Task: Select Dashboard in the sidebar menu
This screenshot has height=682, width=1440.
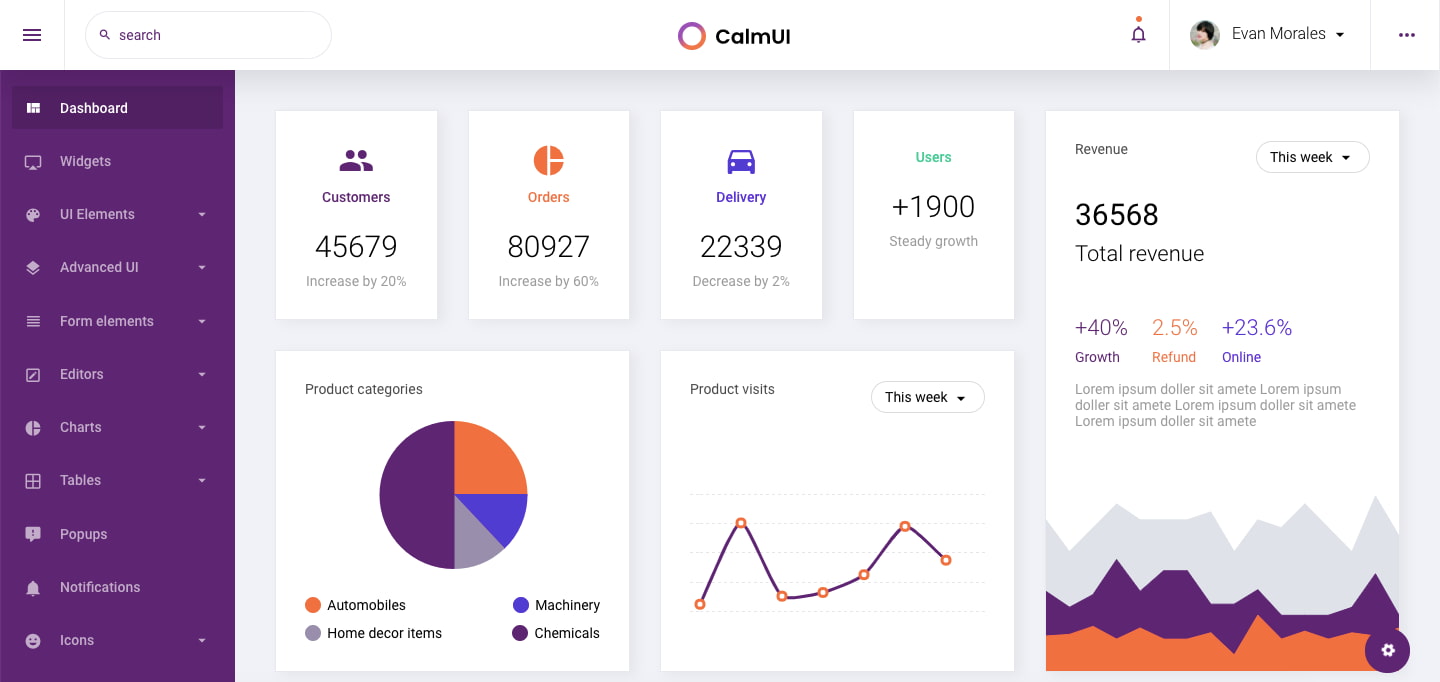Action: (94, 108)
